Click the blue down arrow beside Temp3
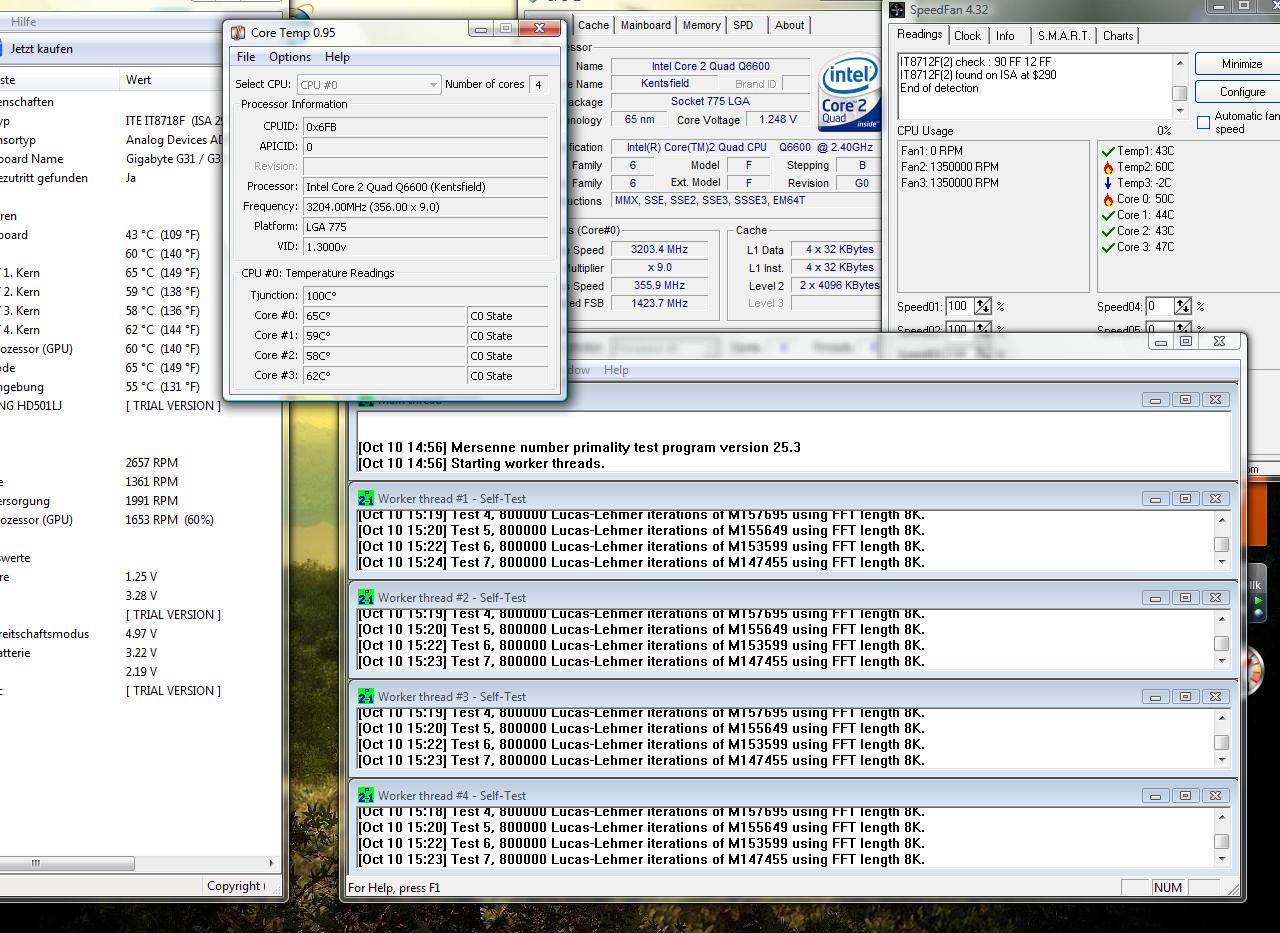This screenshot has height=933, width=1280. (1108, 183)
